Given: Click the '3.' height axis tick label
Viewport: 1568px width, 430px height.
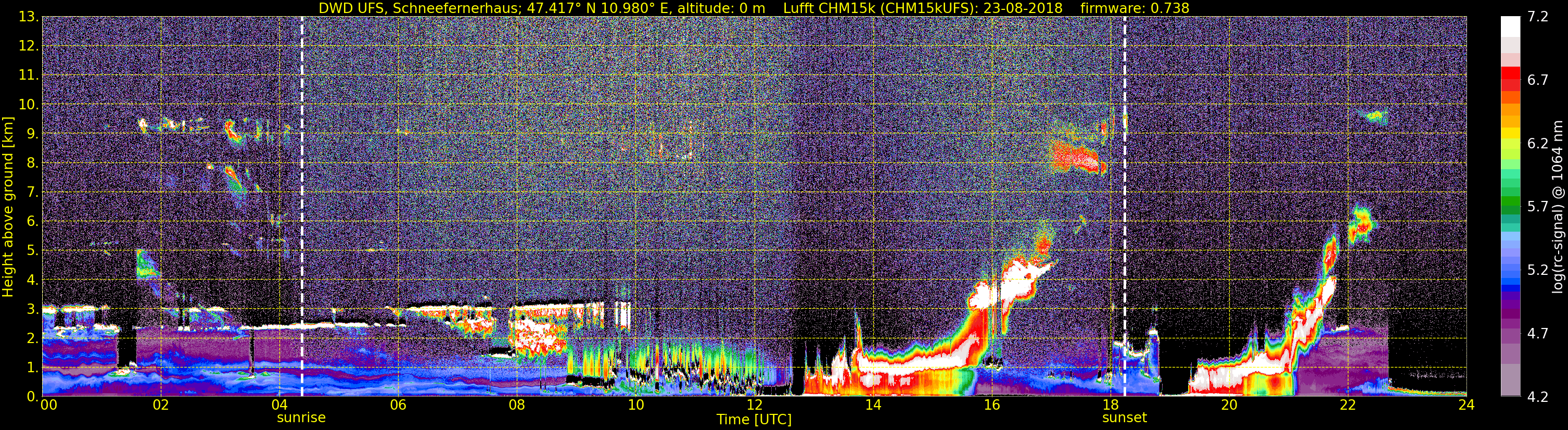Looking at the screenshot, I should coord(32,309).
